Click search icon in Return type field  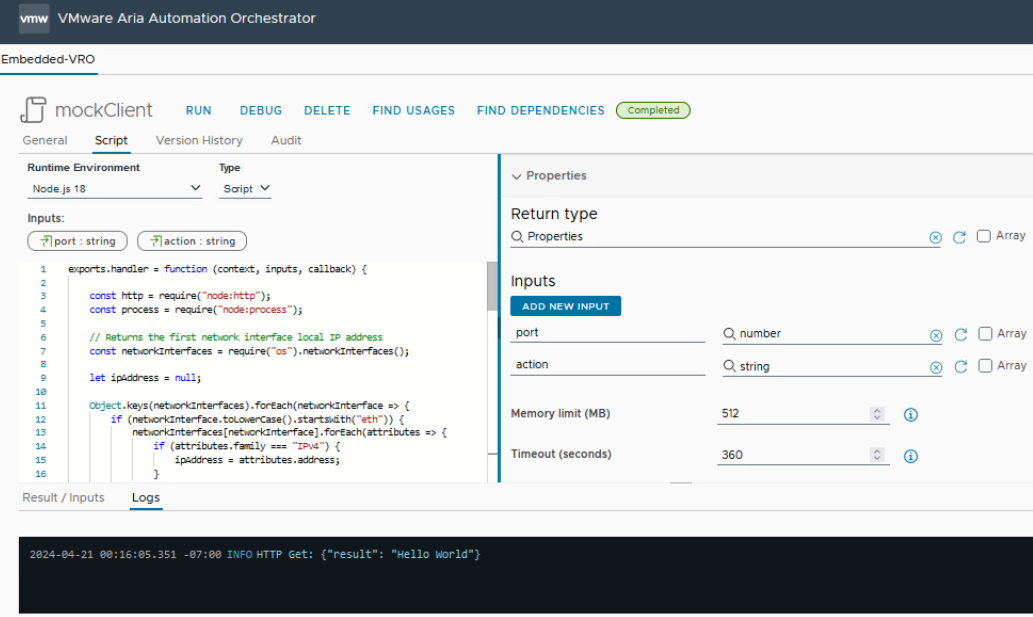[x=517, y=236]
